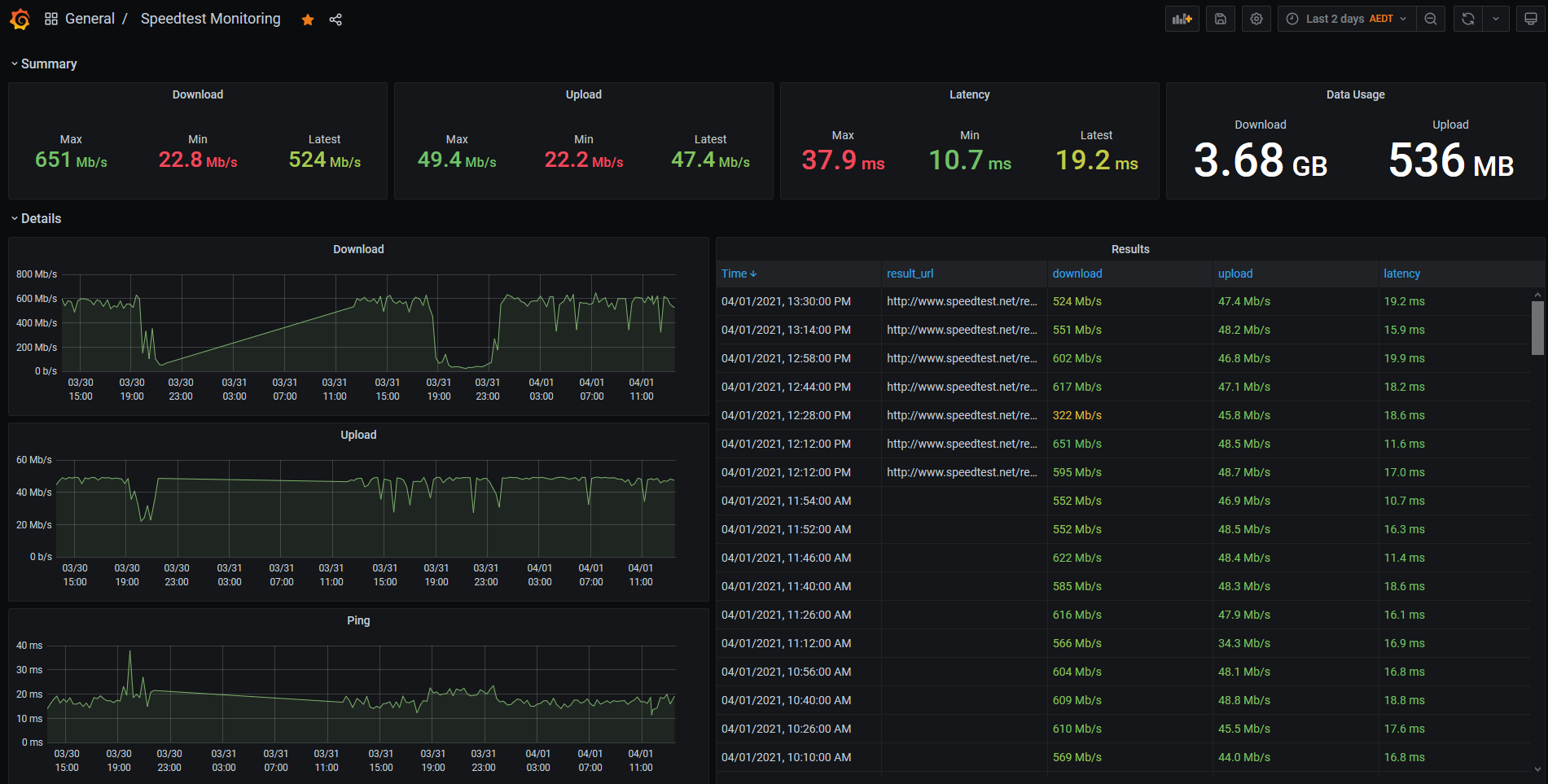The height and width of the screenshot is (784, 1548).
Task: Click the Results table scrollbar thumb
Action: coord(1537,328)
